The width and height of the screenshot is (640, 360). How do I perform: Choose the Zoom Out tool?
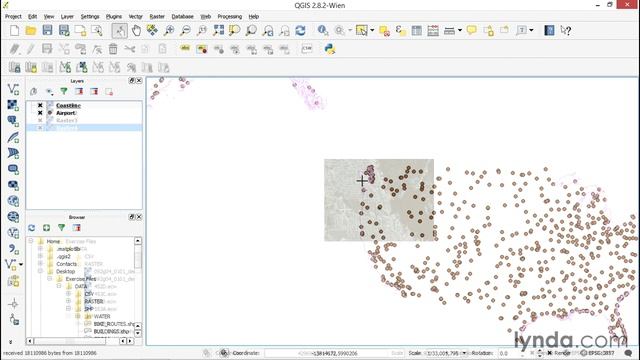[x=185, y=30]
